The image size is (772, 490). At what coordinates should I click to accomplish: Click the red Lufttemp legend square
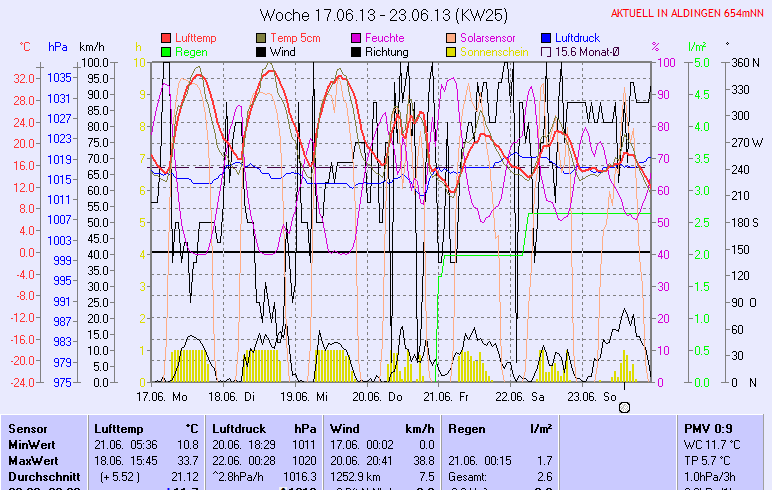166,38
